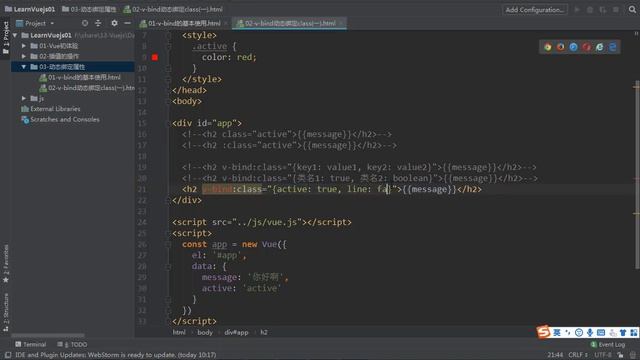
Task: Click the div#app breadcrumb
Action: pyautogui.click(x=236, y=332)
